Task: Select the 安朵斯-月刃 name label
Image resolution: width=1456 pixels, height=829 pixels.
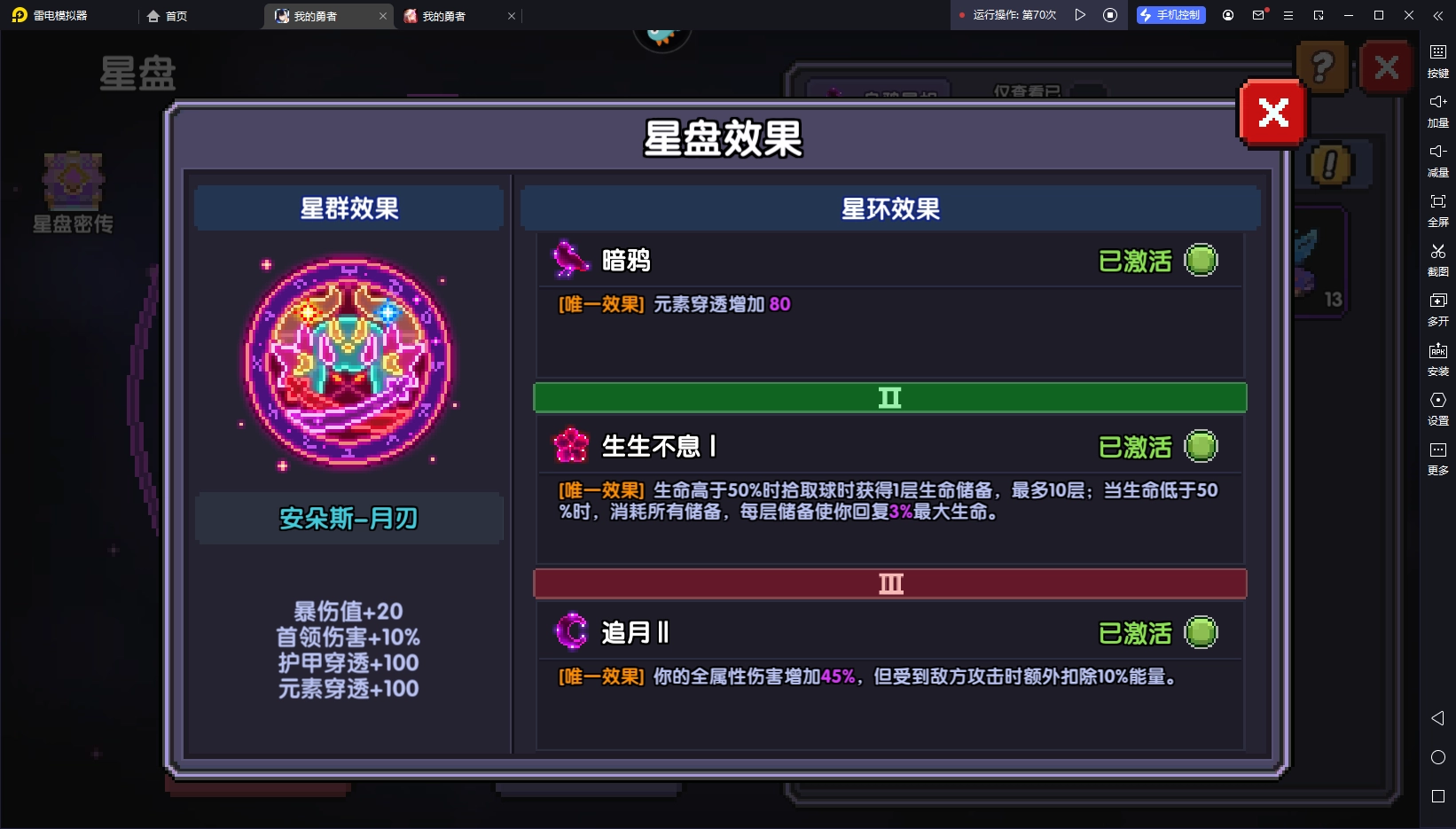Action: 348,518
